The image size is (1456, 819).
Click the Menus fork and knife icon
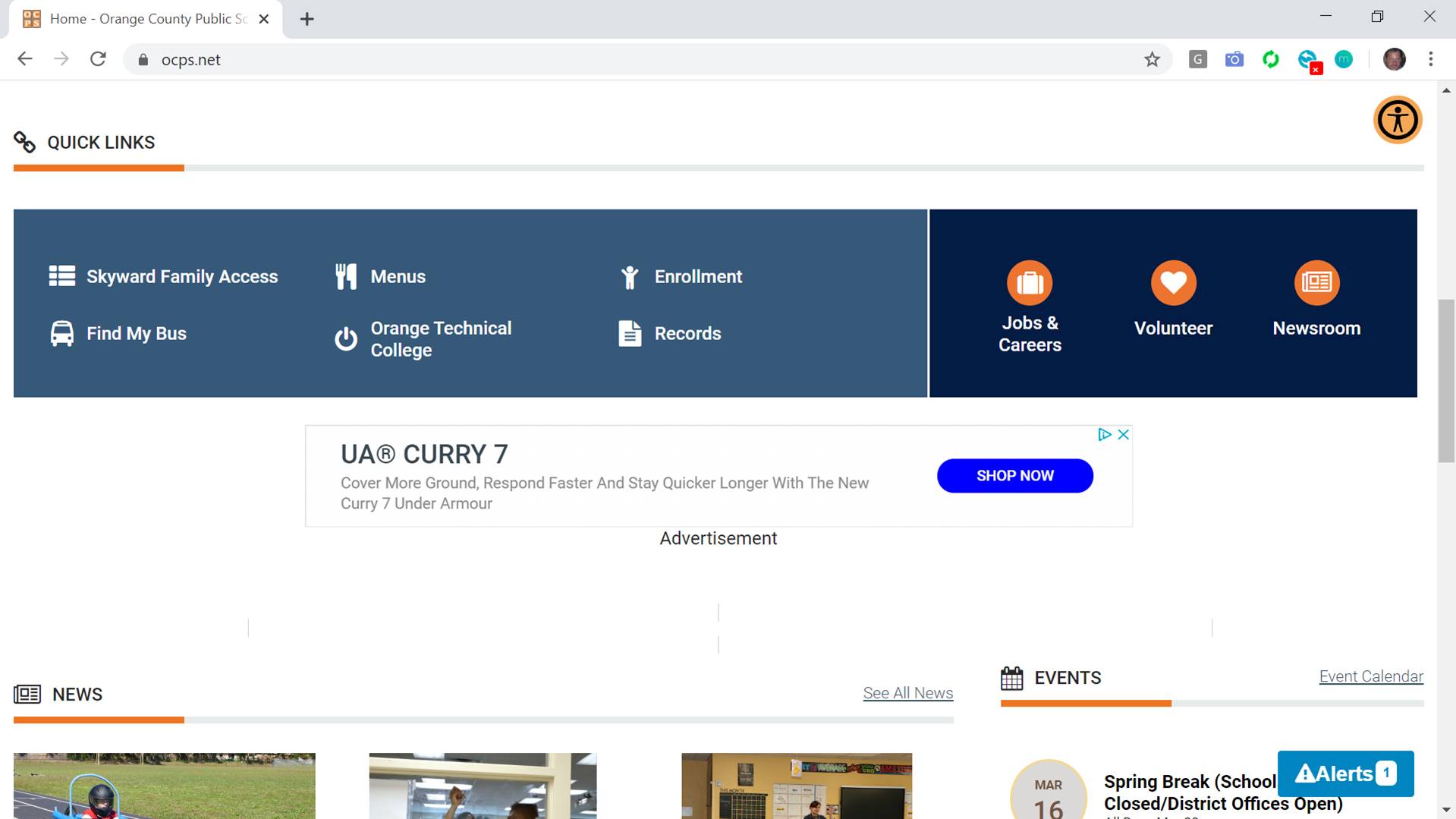tap(346, 276)
